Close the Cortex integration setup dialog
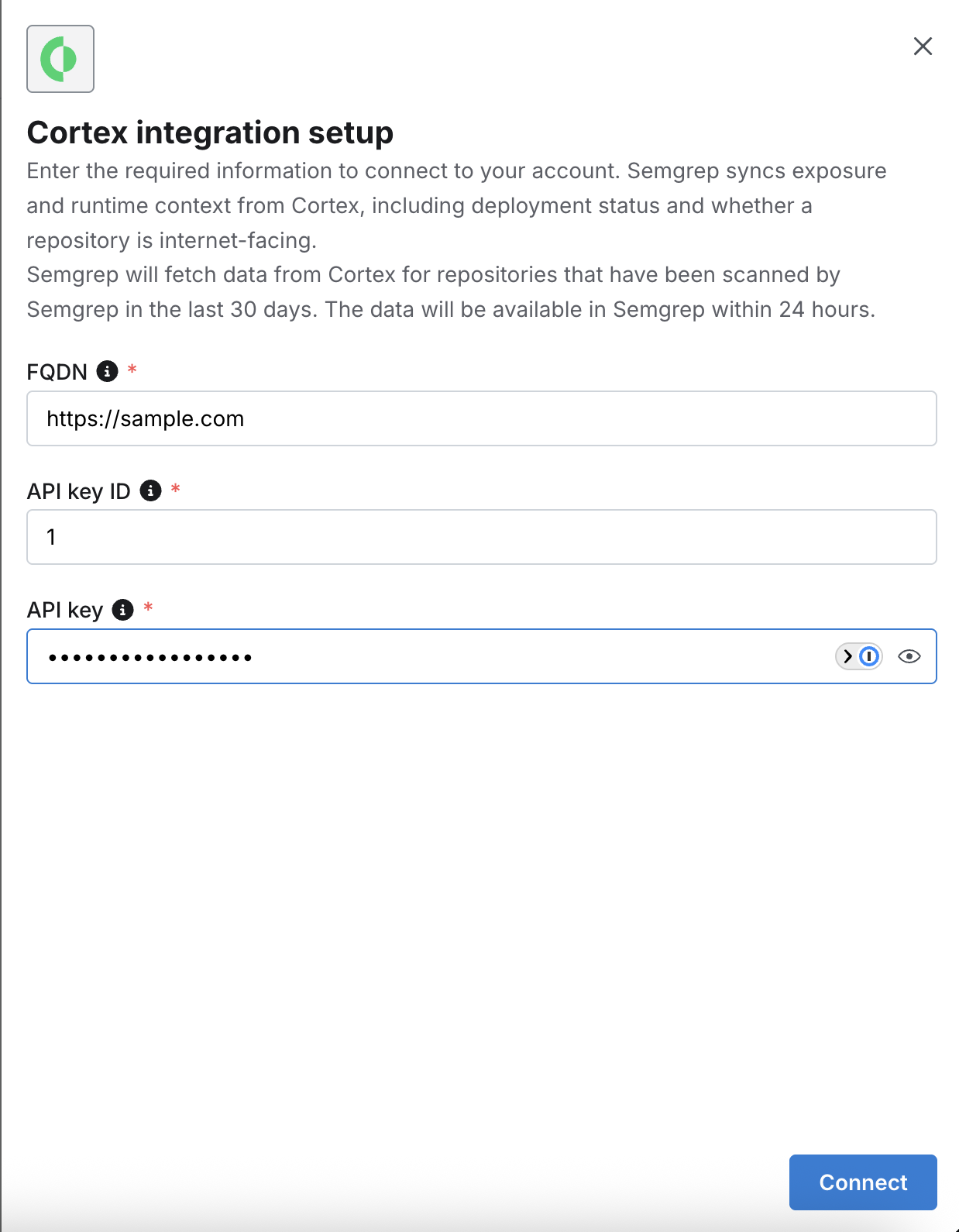 pyautogui.click(x=923, y=46)
